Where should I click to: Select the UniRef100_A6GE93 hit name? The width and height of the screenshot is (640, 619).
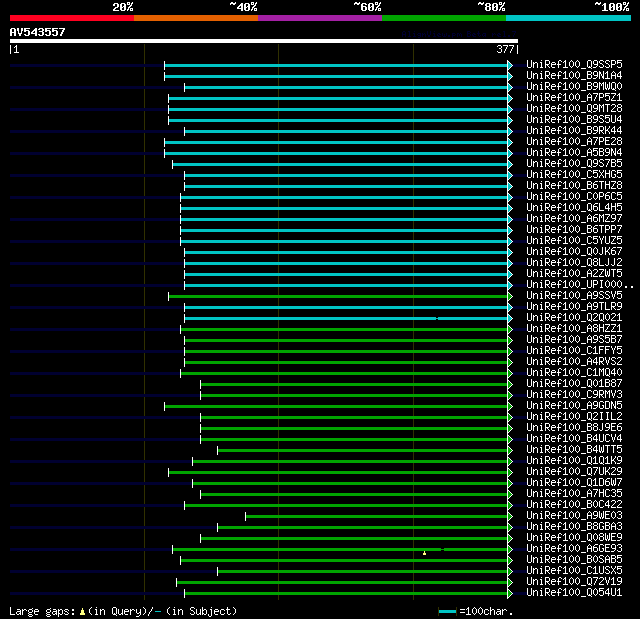point(574,549)
